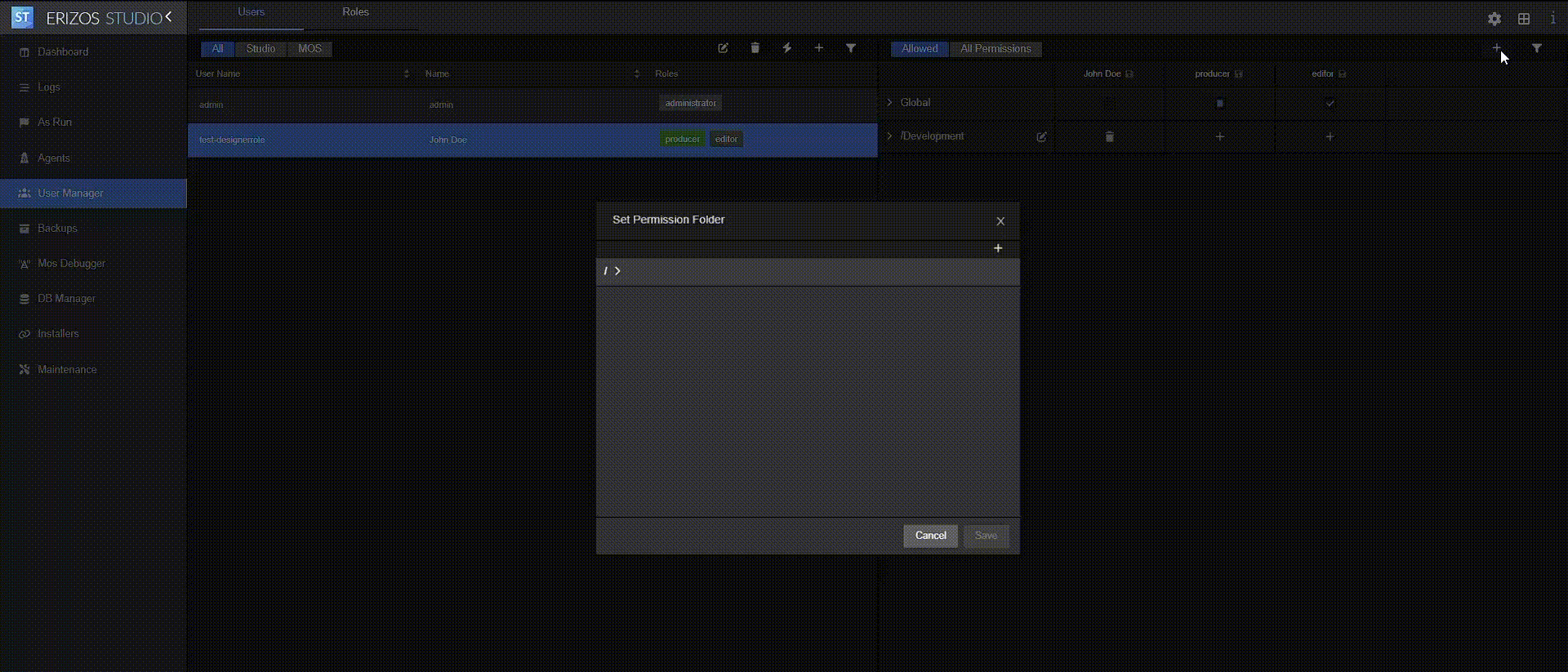The image size is (1568, 672).
Task: Click the add folder plus icon in dialog
Action: pos(998,248)
